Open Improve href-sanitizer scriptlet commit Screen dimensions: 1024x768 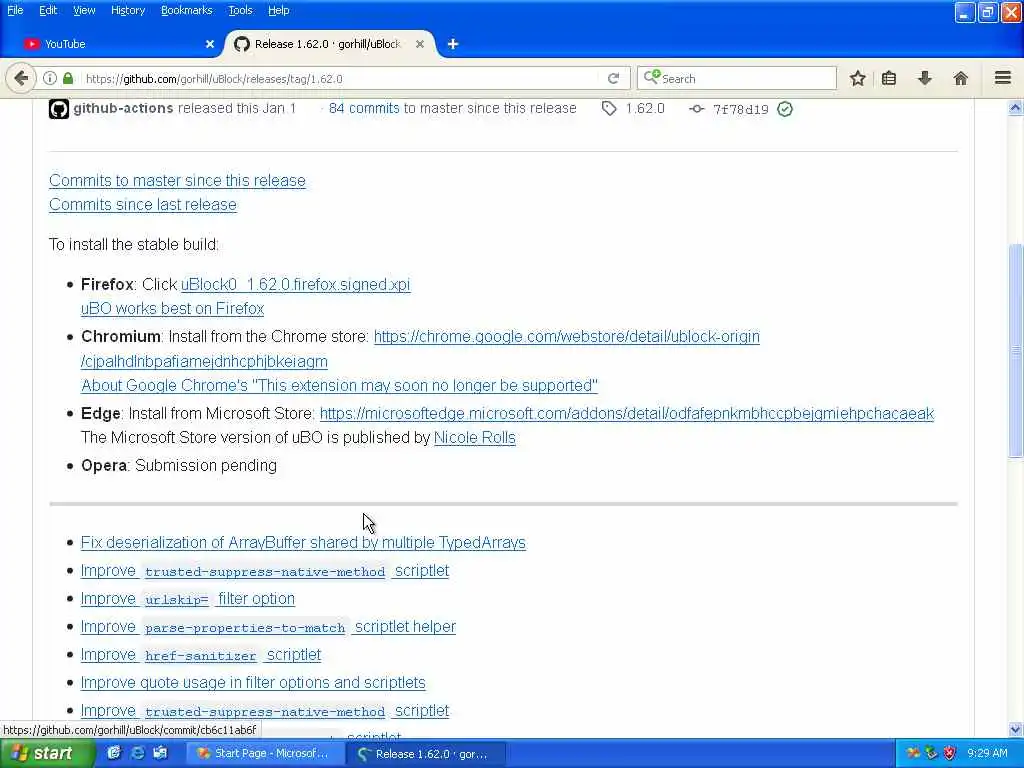point(200,655)
